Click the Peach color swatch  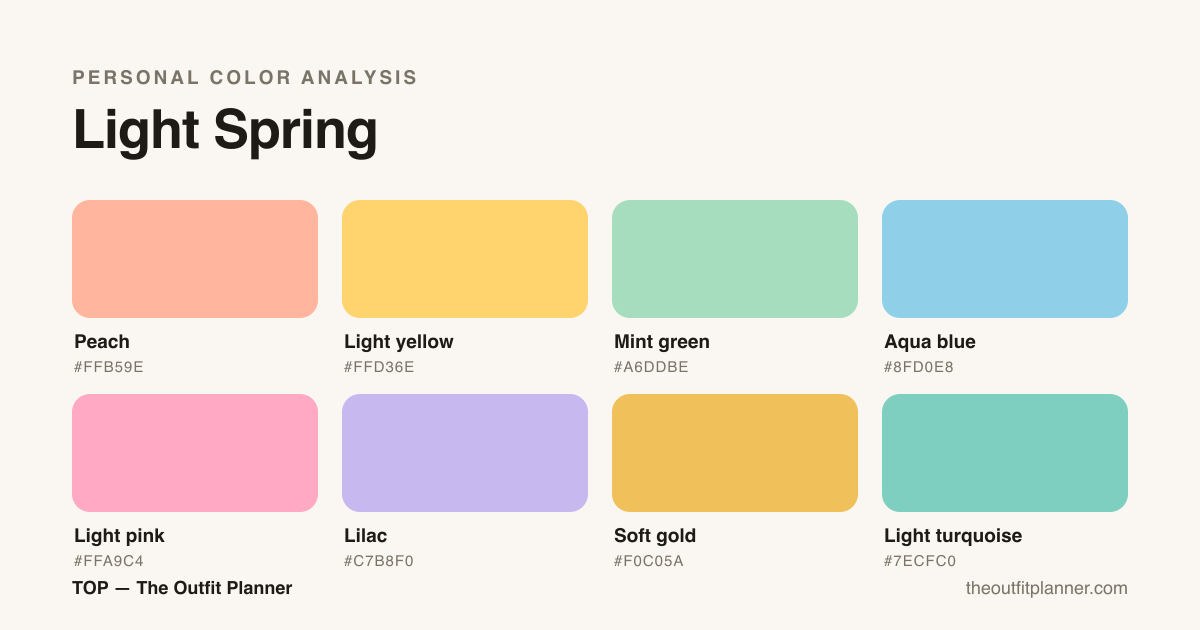[x=195, y=259]
